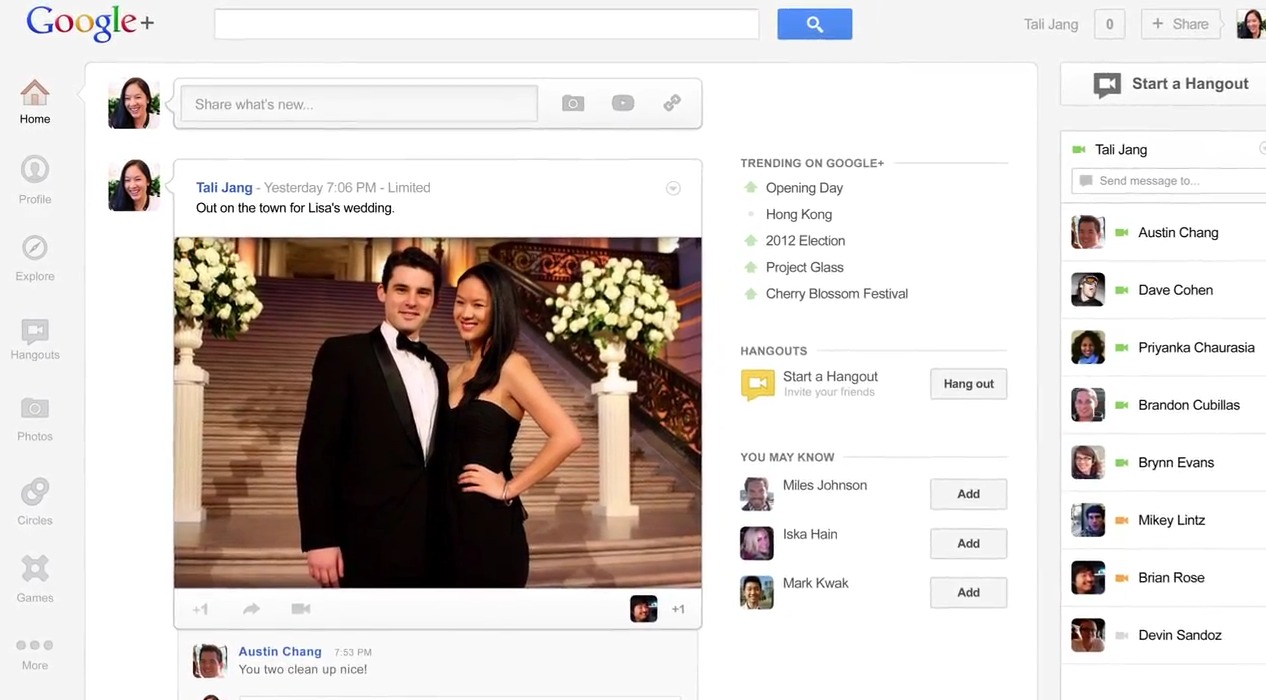Click the video icon in share box
1266x700 pixels.
click(x=623, y=103)
